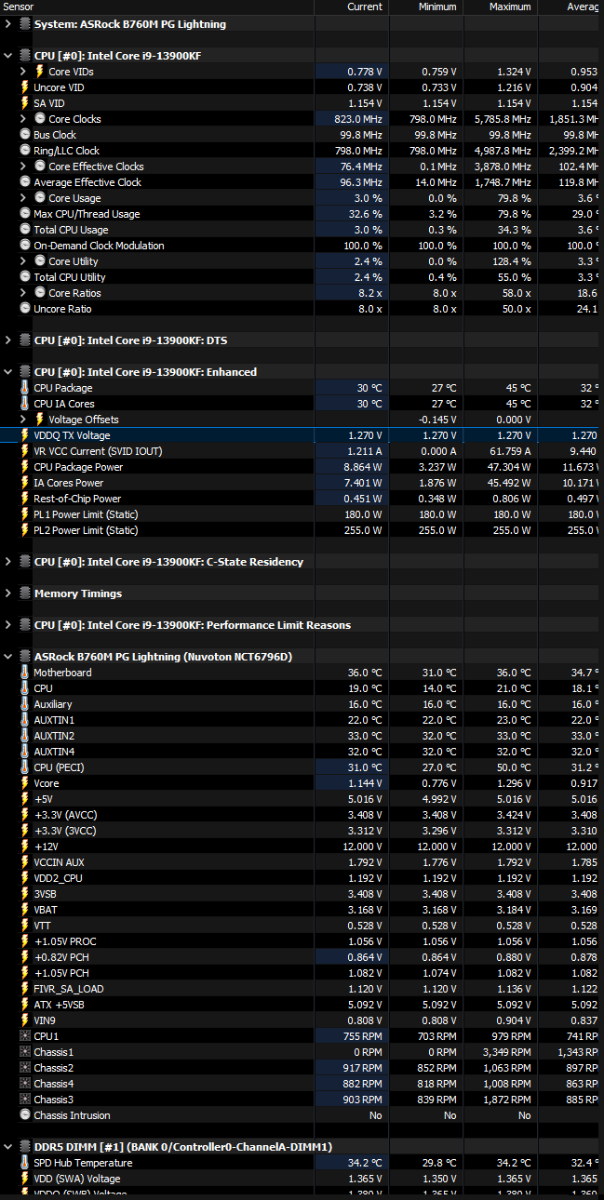Expand the Voltage Offsets row
The height and width of the screenshot is (1200, 604).
(24, 419)
